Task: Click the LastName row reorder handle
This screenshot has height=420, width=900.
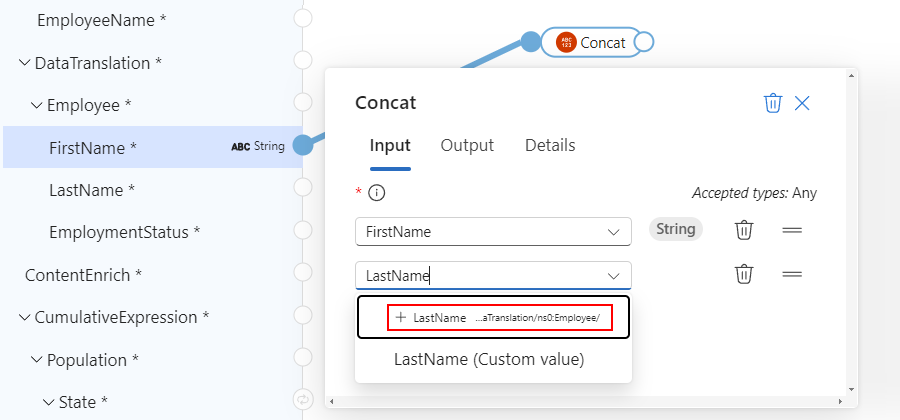Action: tap(792, 274)
